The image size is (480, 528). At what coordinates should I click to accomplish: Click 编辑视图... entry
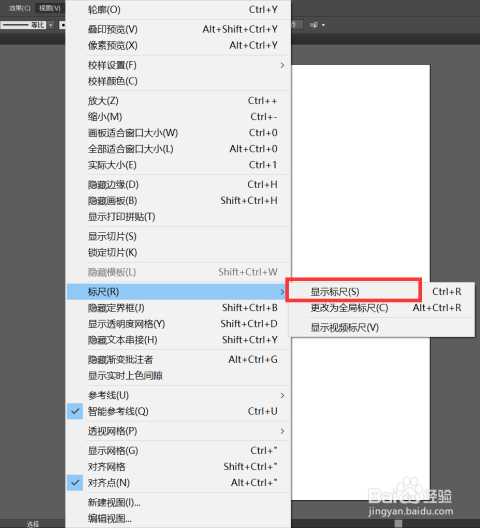click(178, 519)
